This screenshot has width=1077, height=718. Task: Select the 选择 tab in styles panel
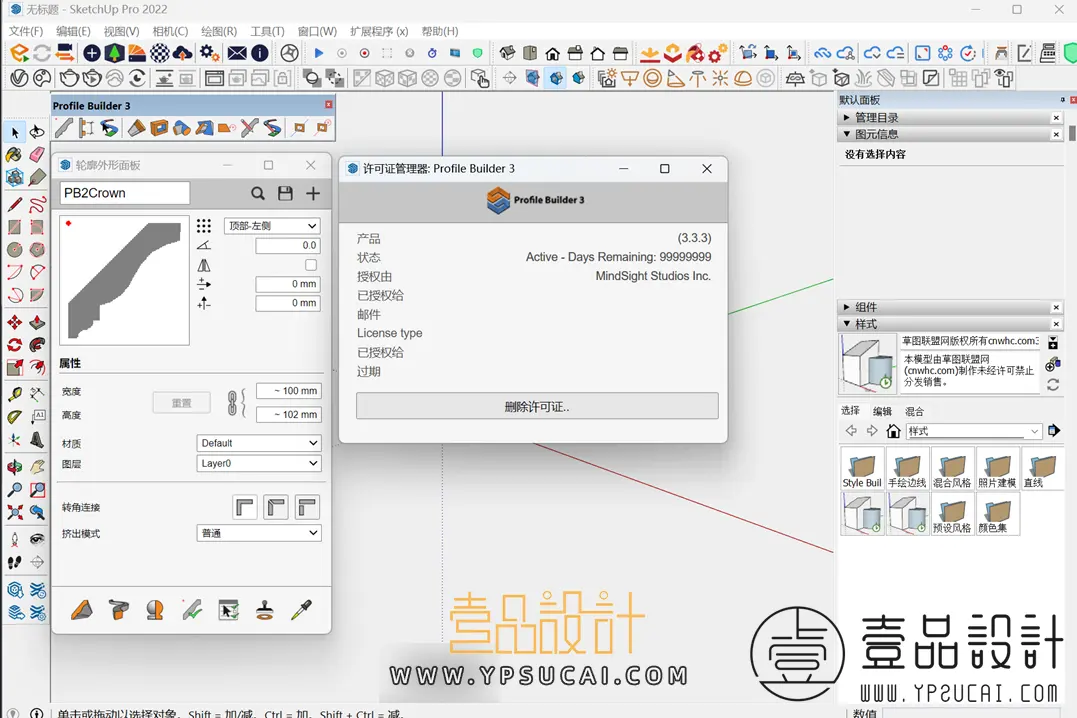coord(850,411)
